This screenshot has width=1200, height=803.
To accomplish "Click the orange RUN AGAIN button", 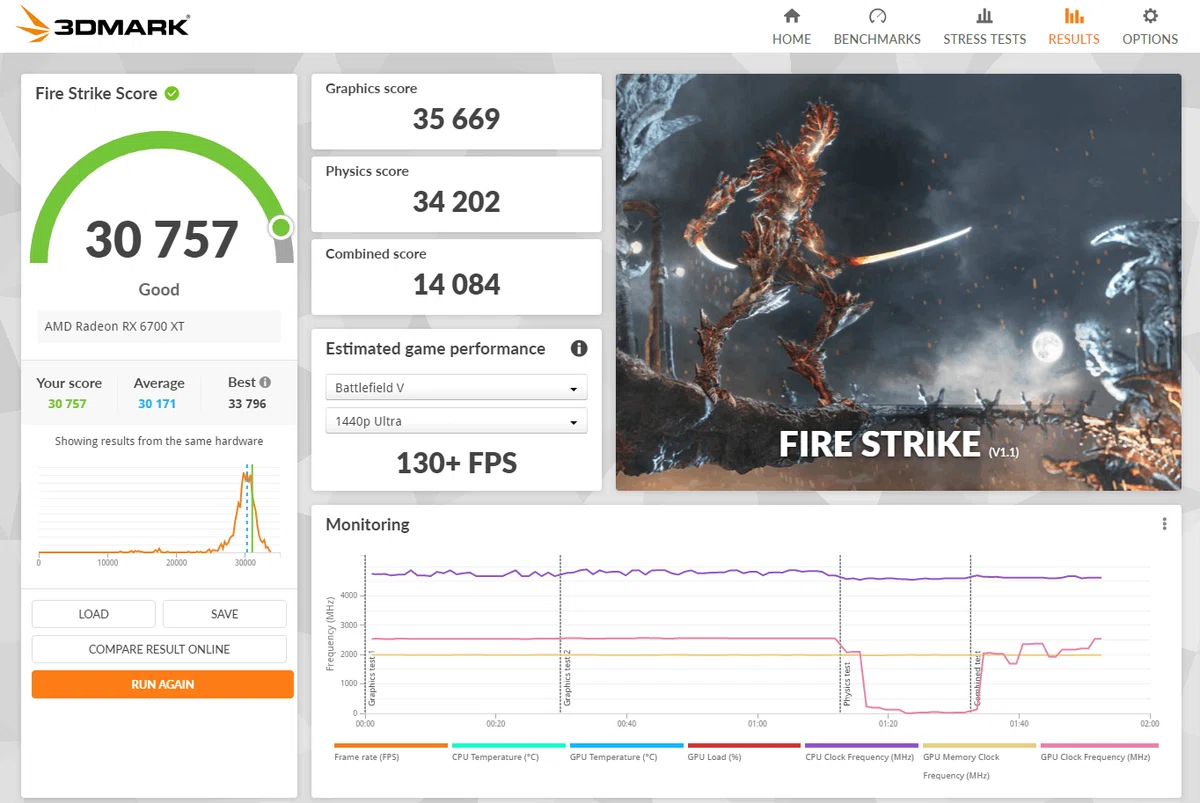I will point(163,684).
